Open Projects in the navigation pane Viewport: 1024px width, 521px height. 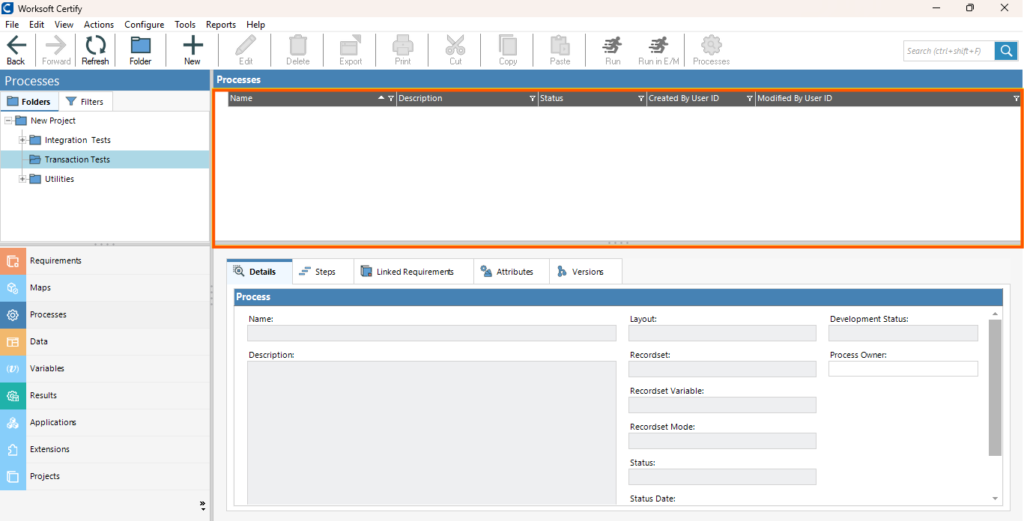pos(104,477)
